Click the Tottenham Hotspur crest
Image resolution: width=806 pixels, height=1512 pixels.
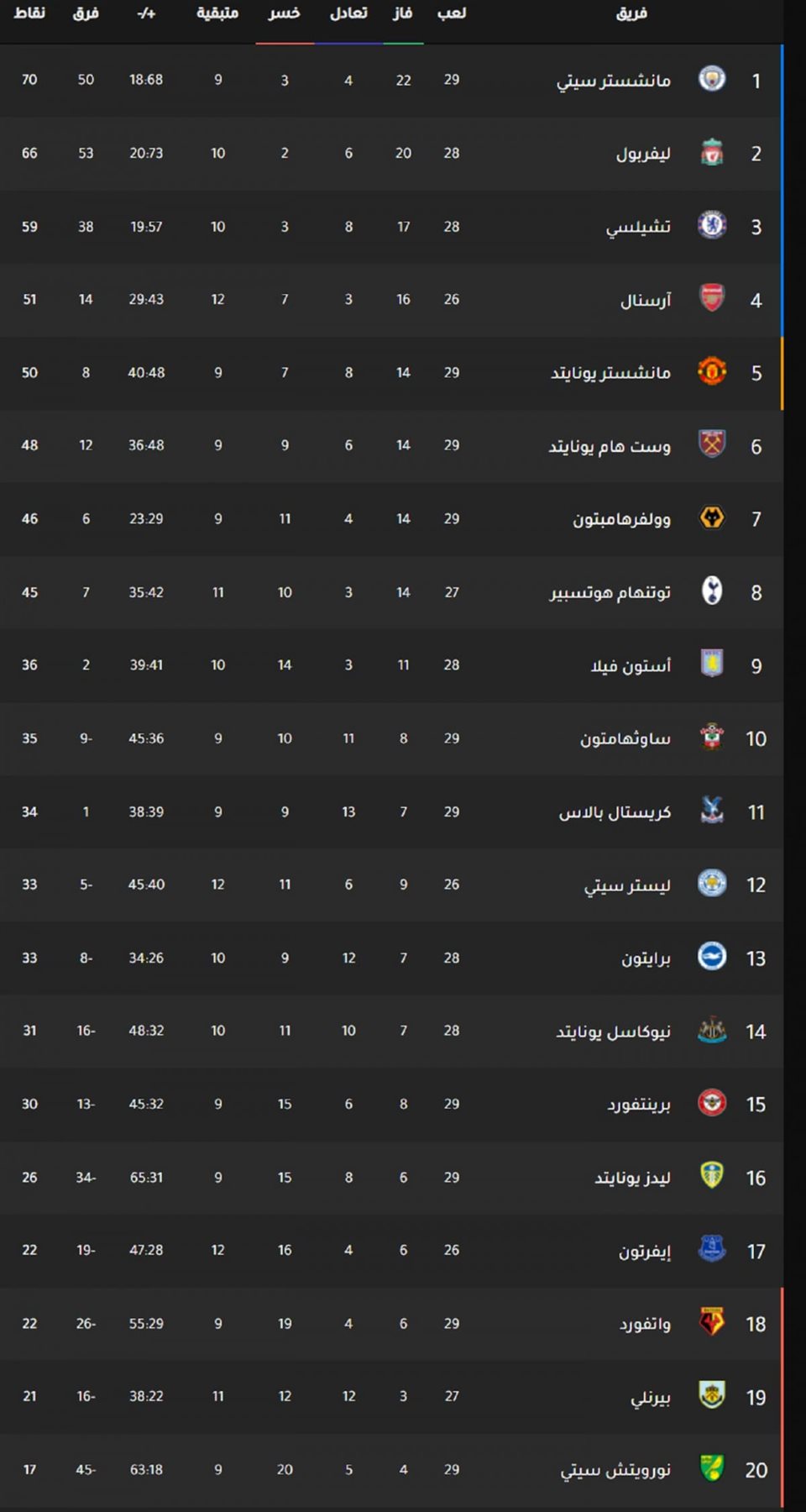pyautogui.click(x=712, y=591)
